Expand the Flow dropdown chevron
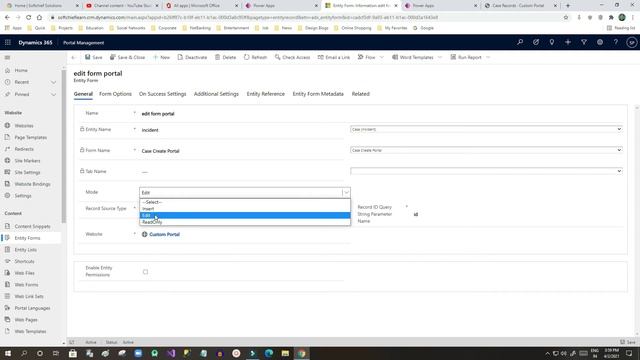The image size is (640, 360). [x=382, y=58]
